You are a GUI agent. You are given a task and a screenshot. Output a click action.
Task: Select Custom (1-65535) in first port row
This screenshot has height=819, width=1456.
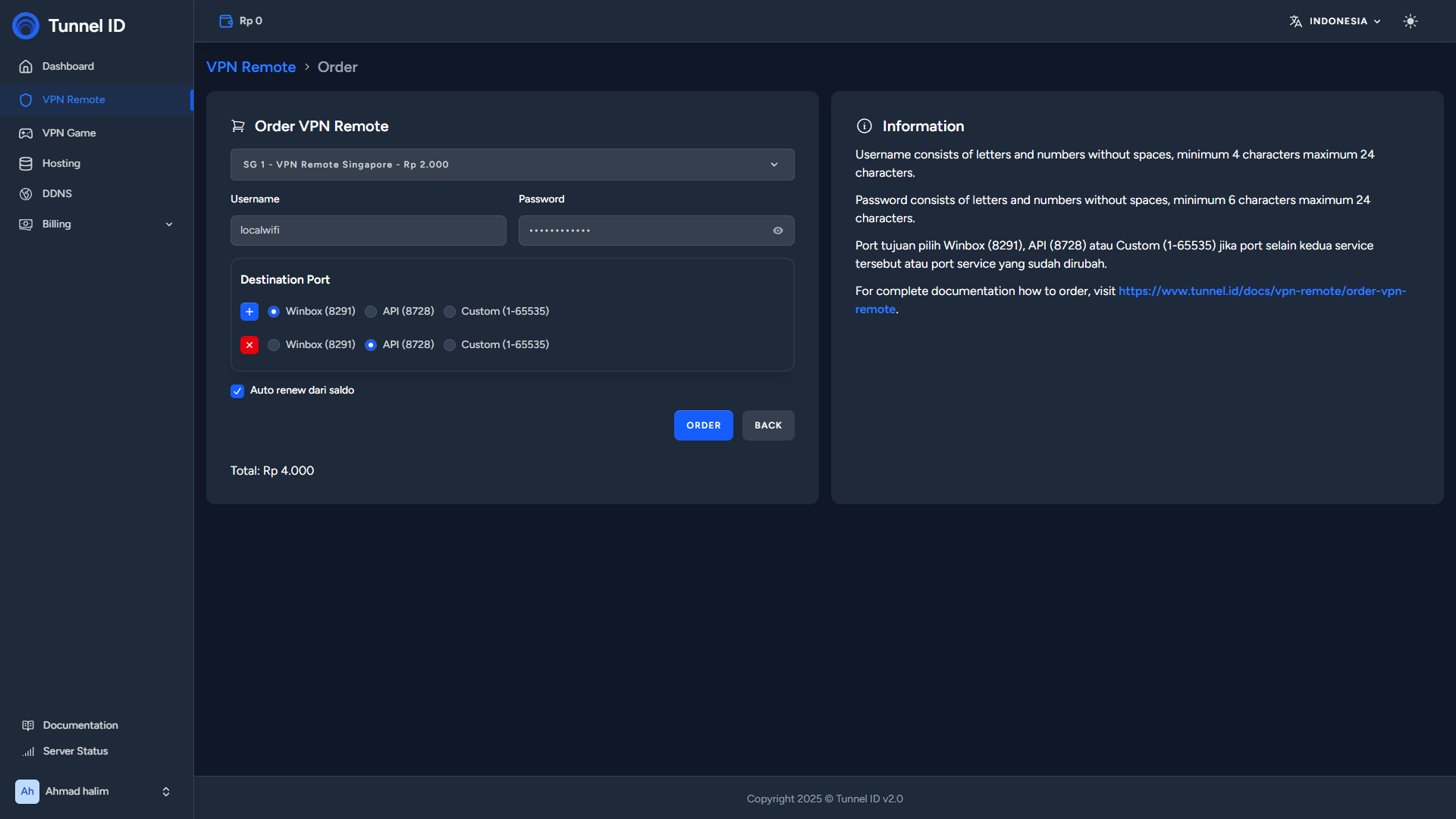pyautogui.click(x=450, y=312)
